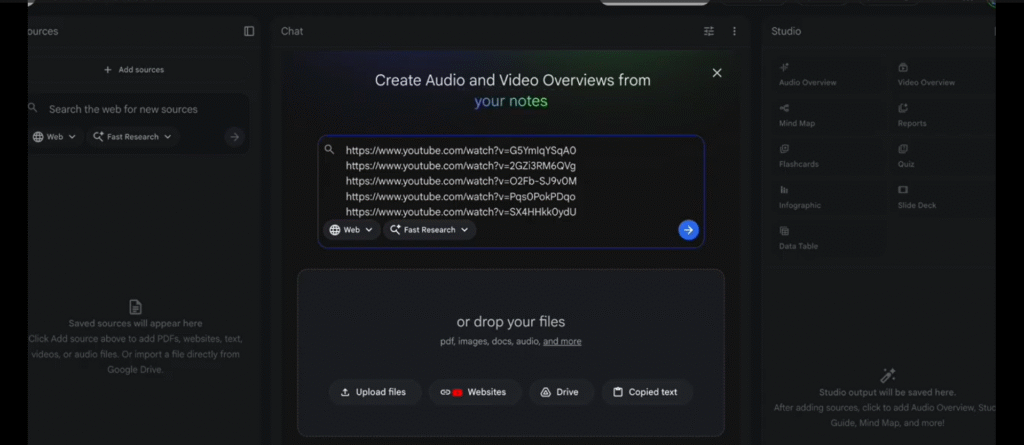Click the "and more" link
This screenshot has height=445, width=1024.
(562, 342)
